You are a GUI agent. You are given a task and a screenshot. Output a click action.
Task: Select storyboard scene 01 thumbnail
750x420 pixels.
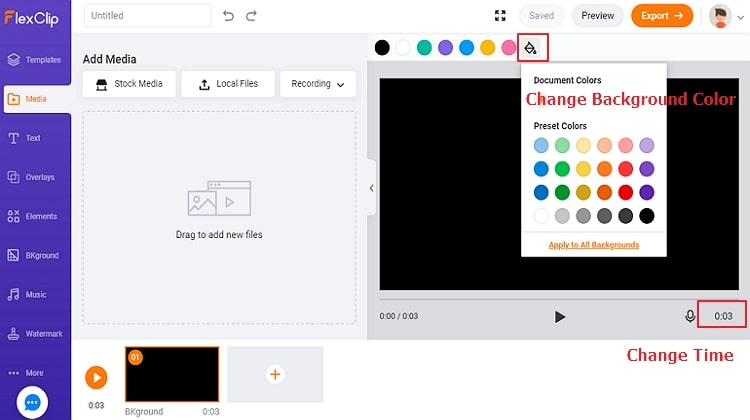tap(172, 374)
